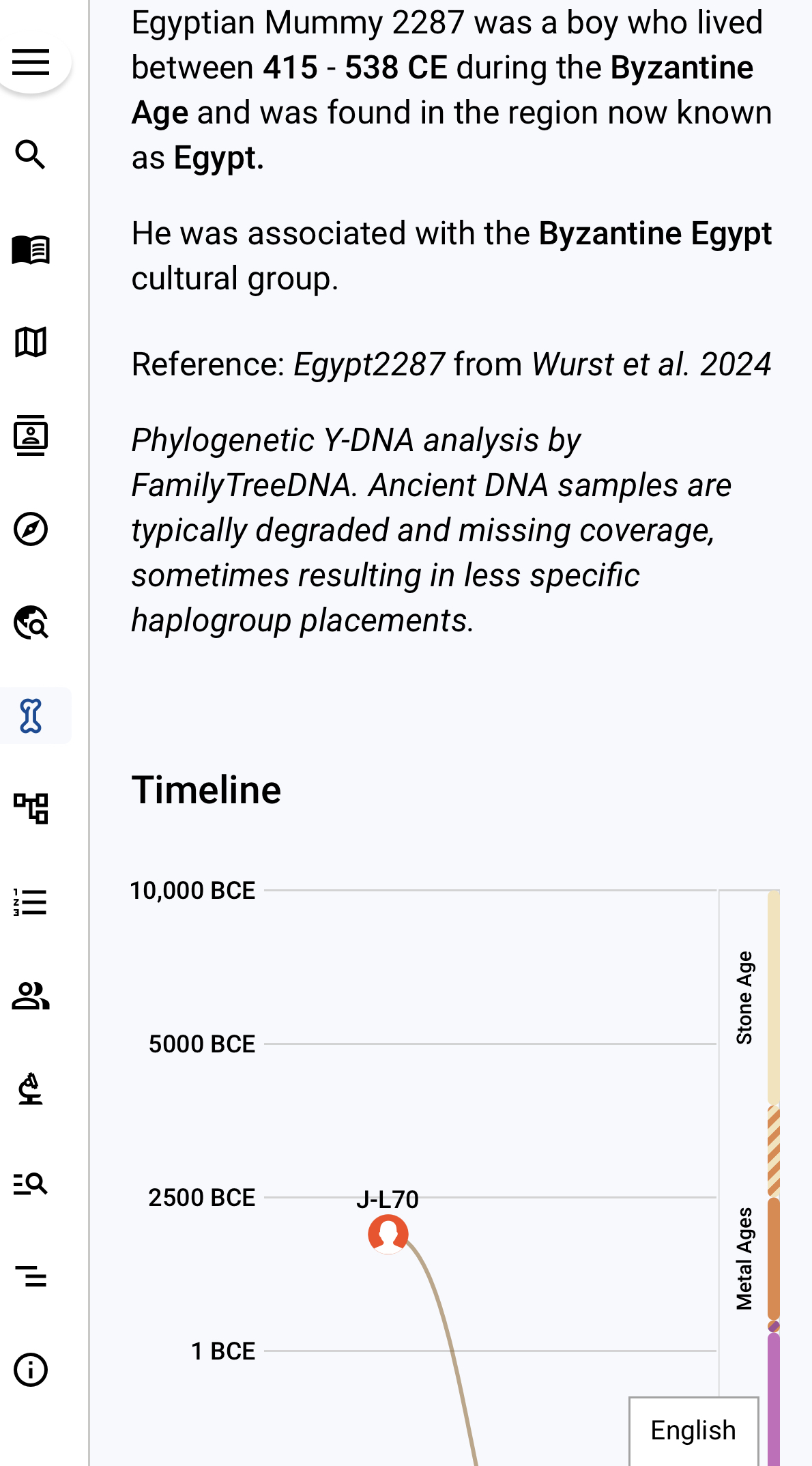Click the Stone Age period bar
The height and width of the screenshot is (1466, 812).
[x=773, y=998]
